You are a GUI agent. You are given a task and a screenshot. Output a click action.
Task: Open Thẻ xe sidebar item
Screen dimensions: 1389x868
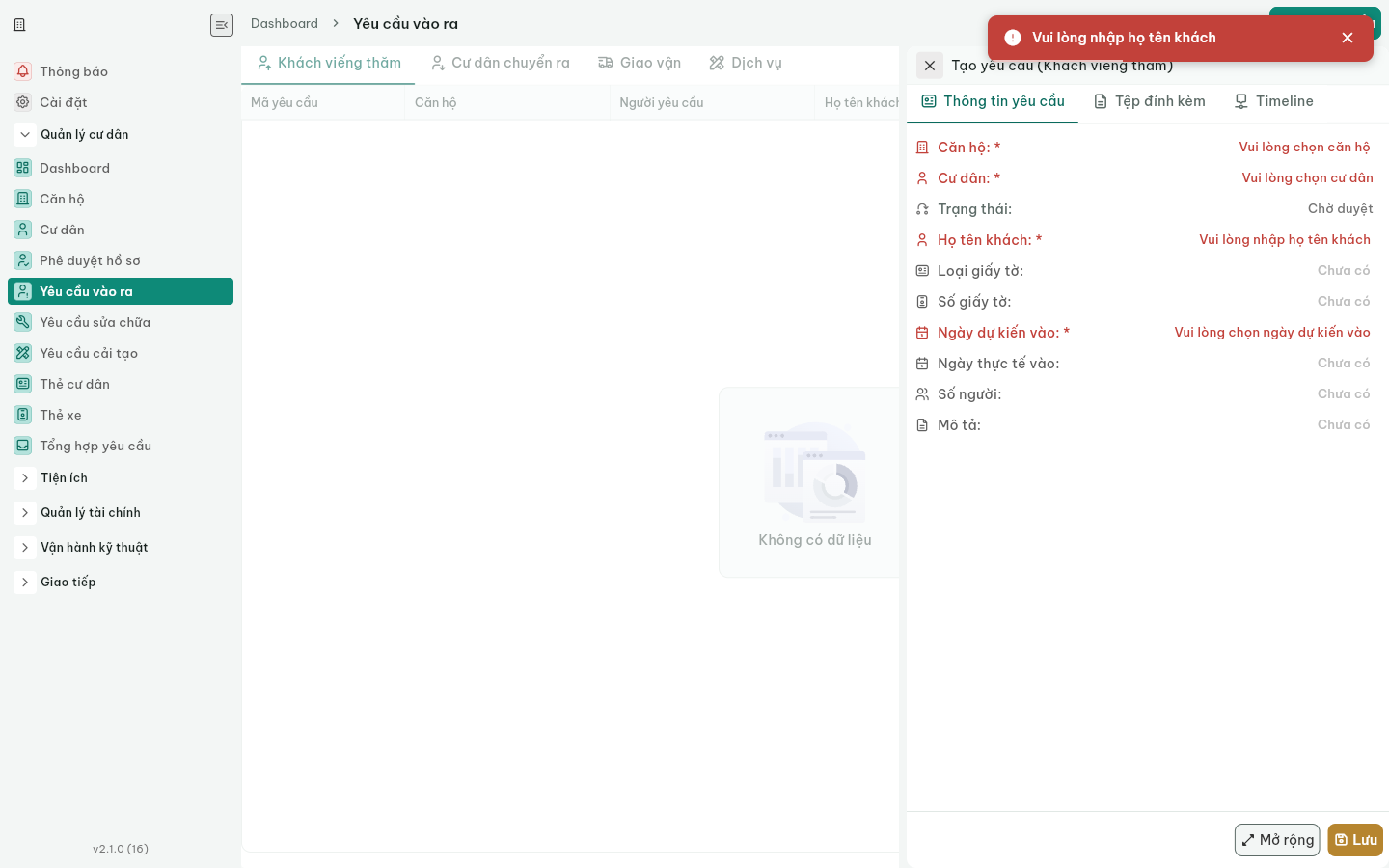(121, 415)
